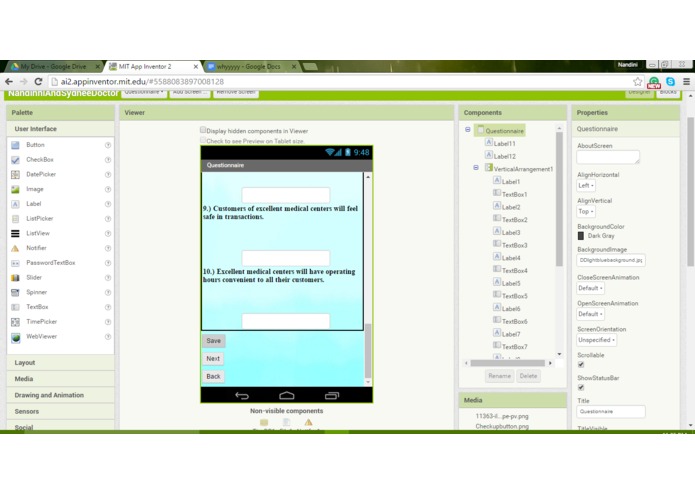This screenshot has width=695, height=494.
Task: Click the Components panel horizontal scrollbar
Action: coord(508,363)
